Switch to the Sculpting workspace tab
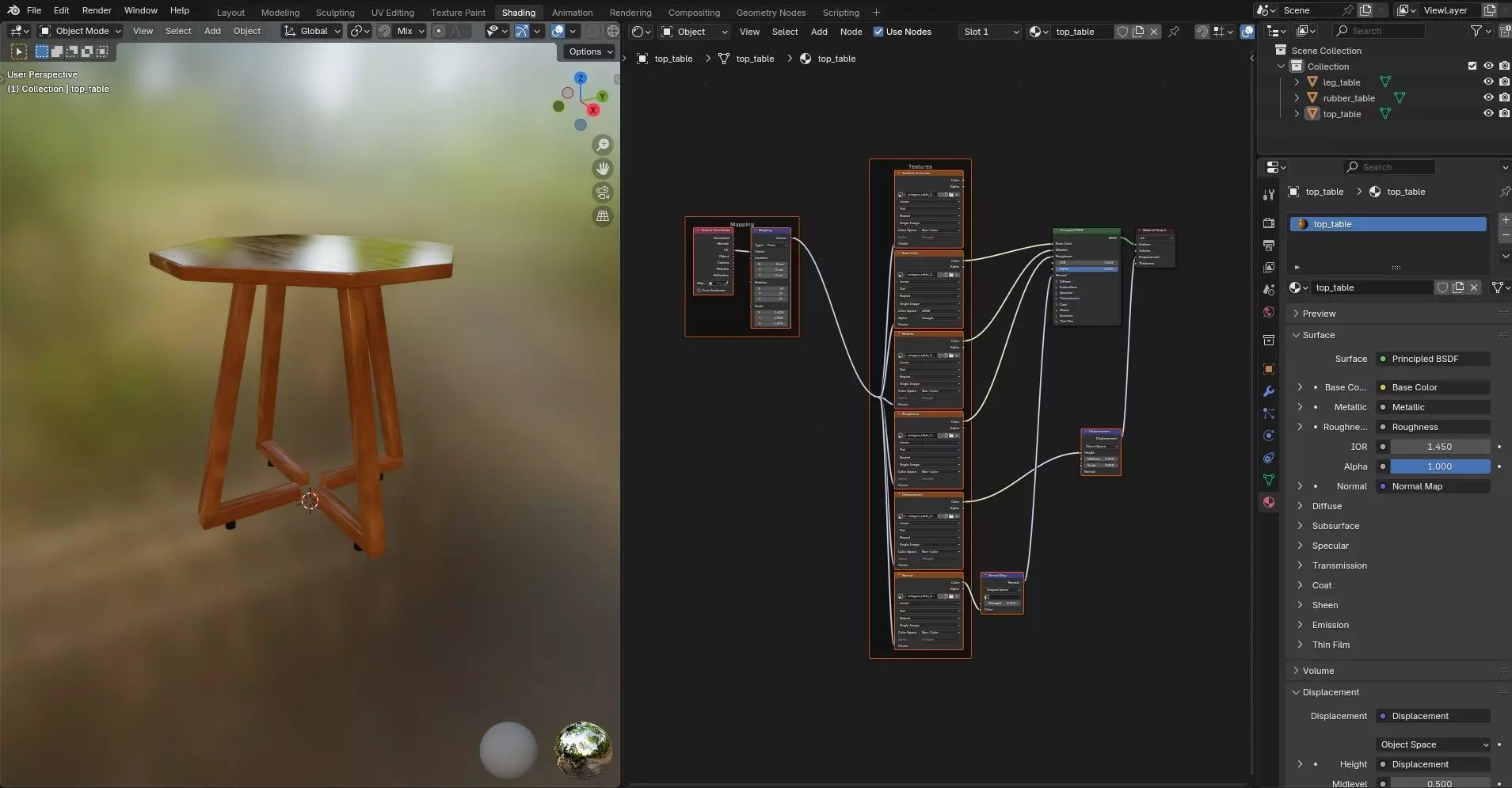 pyautogui.click(x=334, y=13)
